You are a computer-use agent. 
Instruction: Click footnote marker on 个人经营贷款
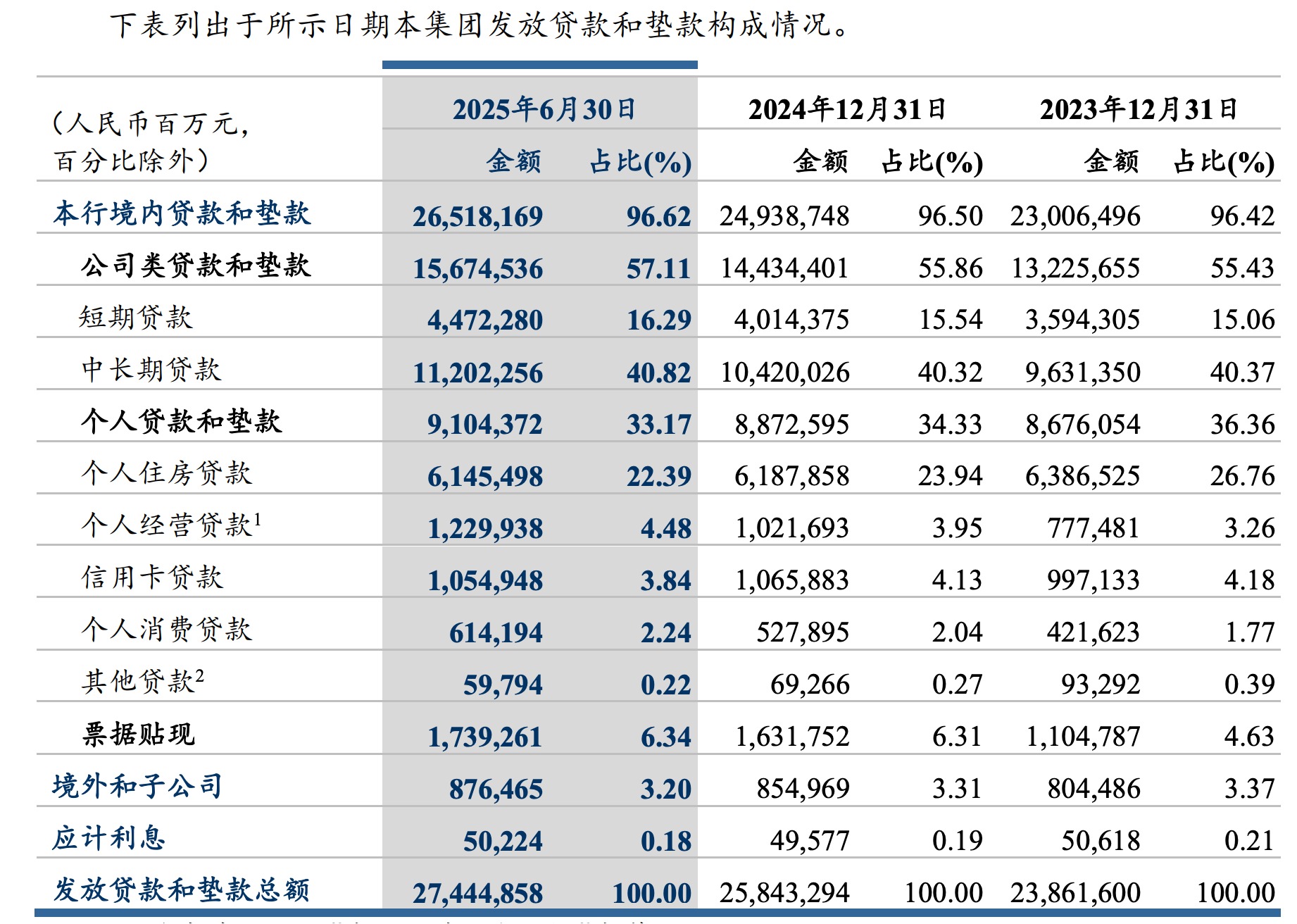pos(258,520)
